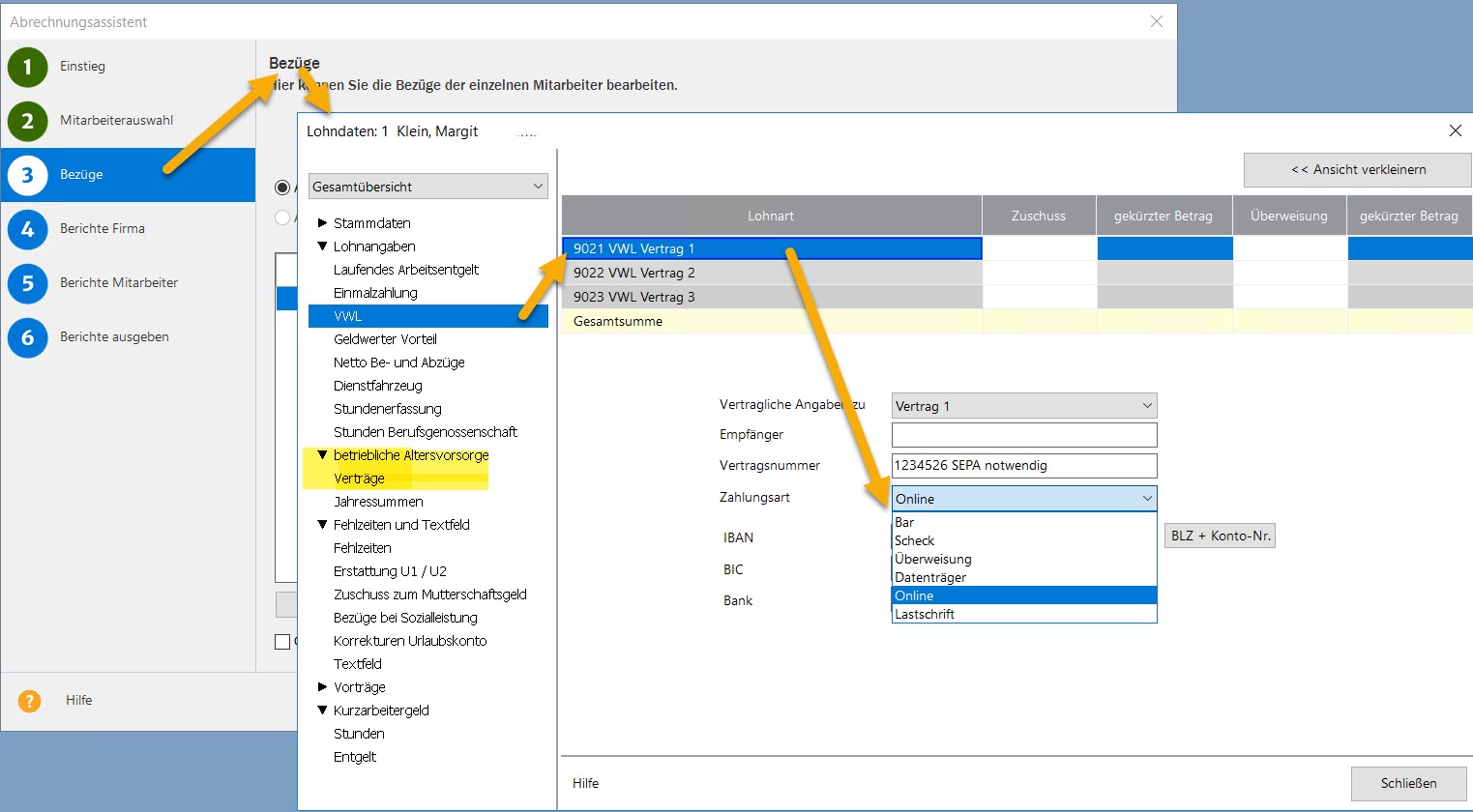The image size is (1473, 812).
Task: Open the Gesamtübersicht dropdown
Action: 427,186
